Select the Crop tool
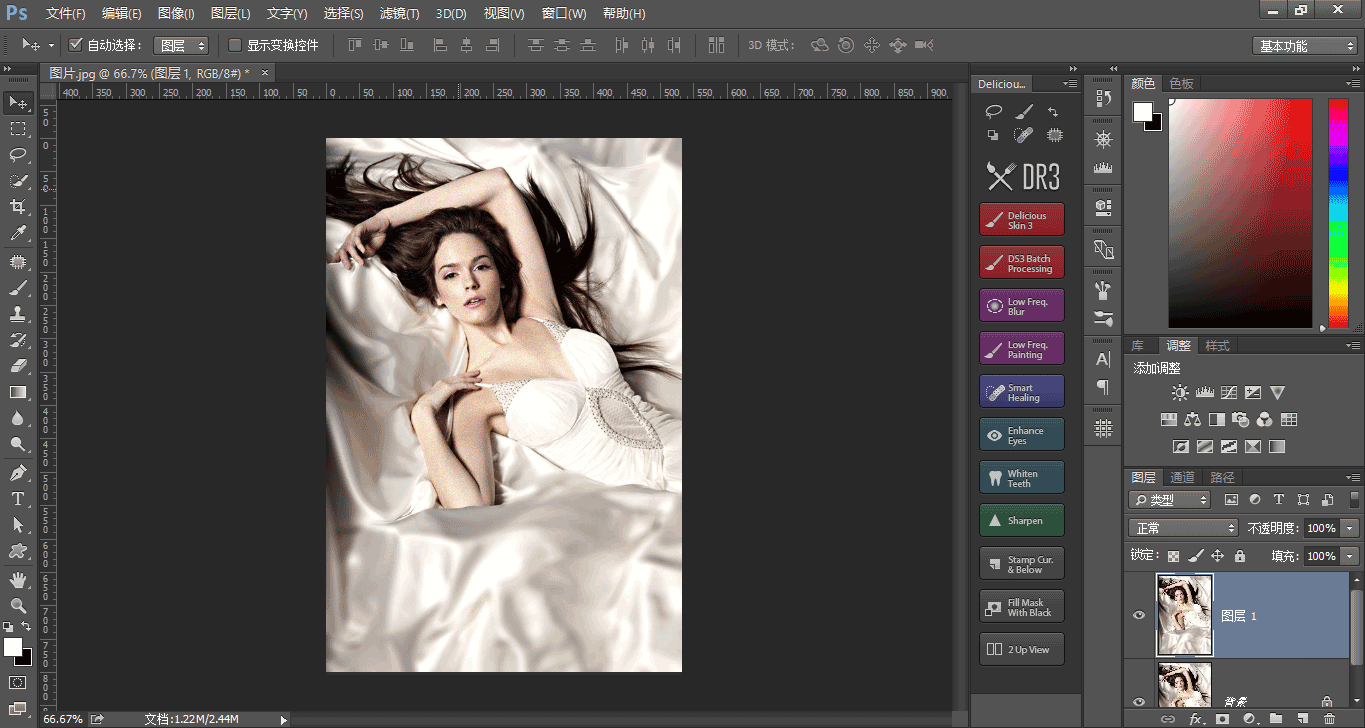The height and width of the screenshot is (728, 1365). click(18, 207)
